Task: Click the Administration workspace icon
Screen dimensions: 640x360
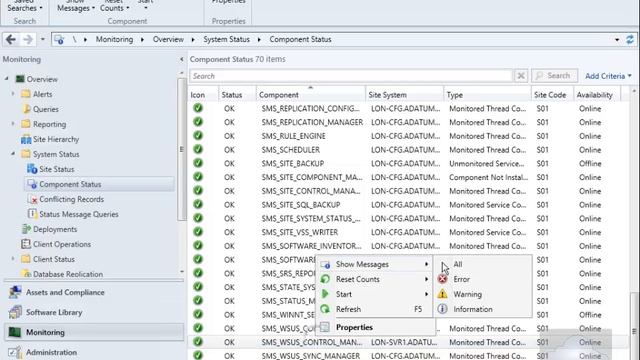Action: [15, 352]
